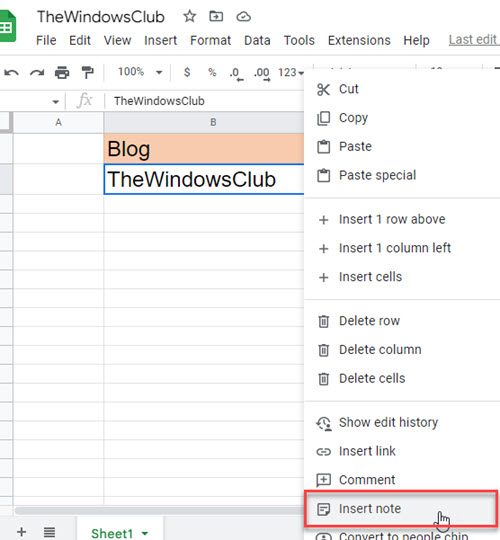
Task: Select the TheWindowsClub cell in column B
Action: point(204,179)
